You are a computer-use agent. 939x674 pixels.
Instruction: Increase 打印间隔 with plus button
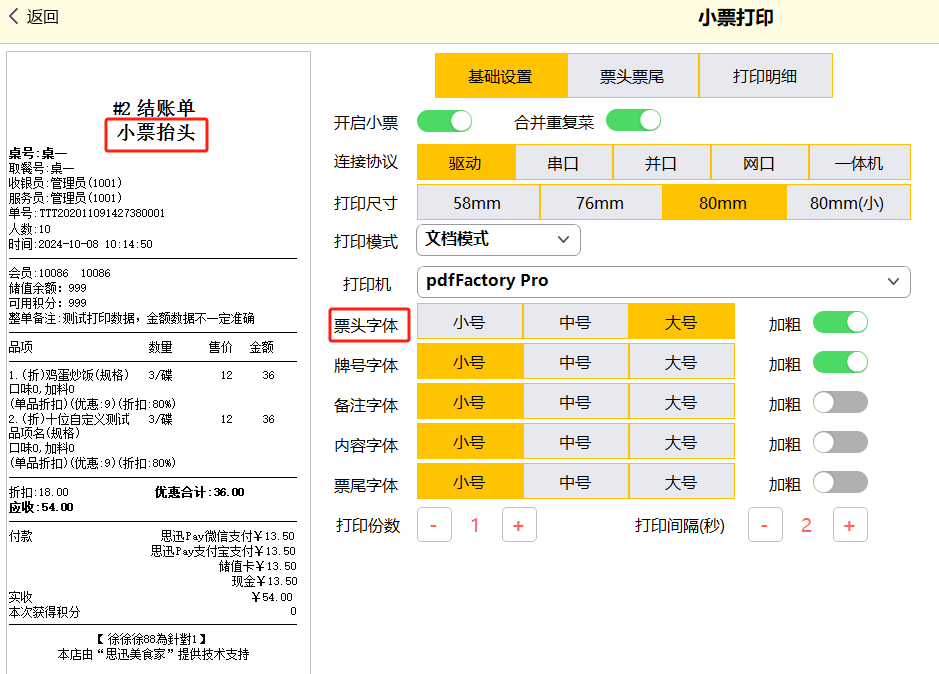(x=849, y=525)
